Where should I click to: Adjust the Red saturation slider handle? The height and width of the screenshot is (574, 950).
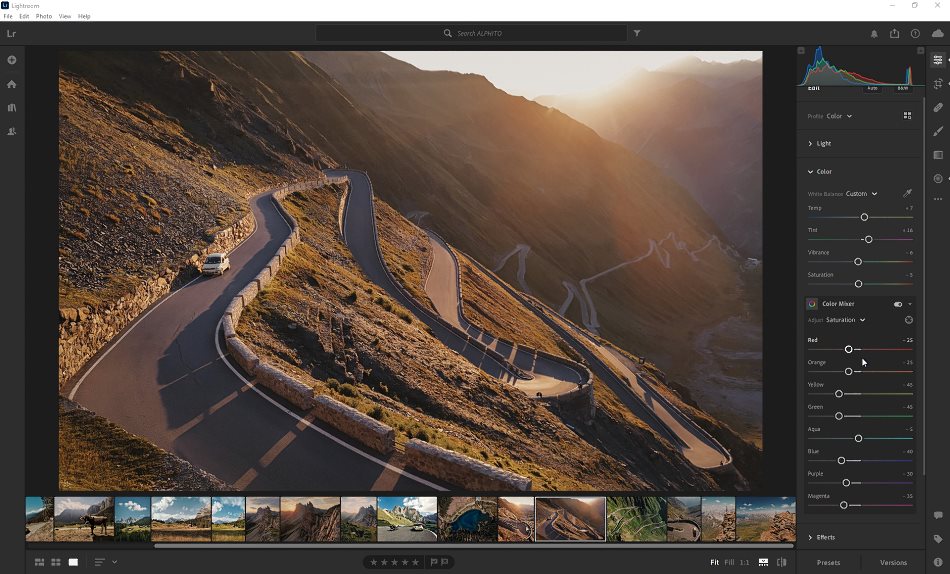849,349
